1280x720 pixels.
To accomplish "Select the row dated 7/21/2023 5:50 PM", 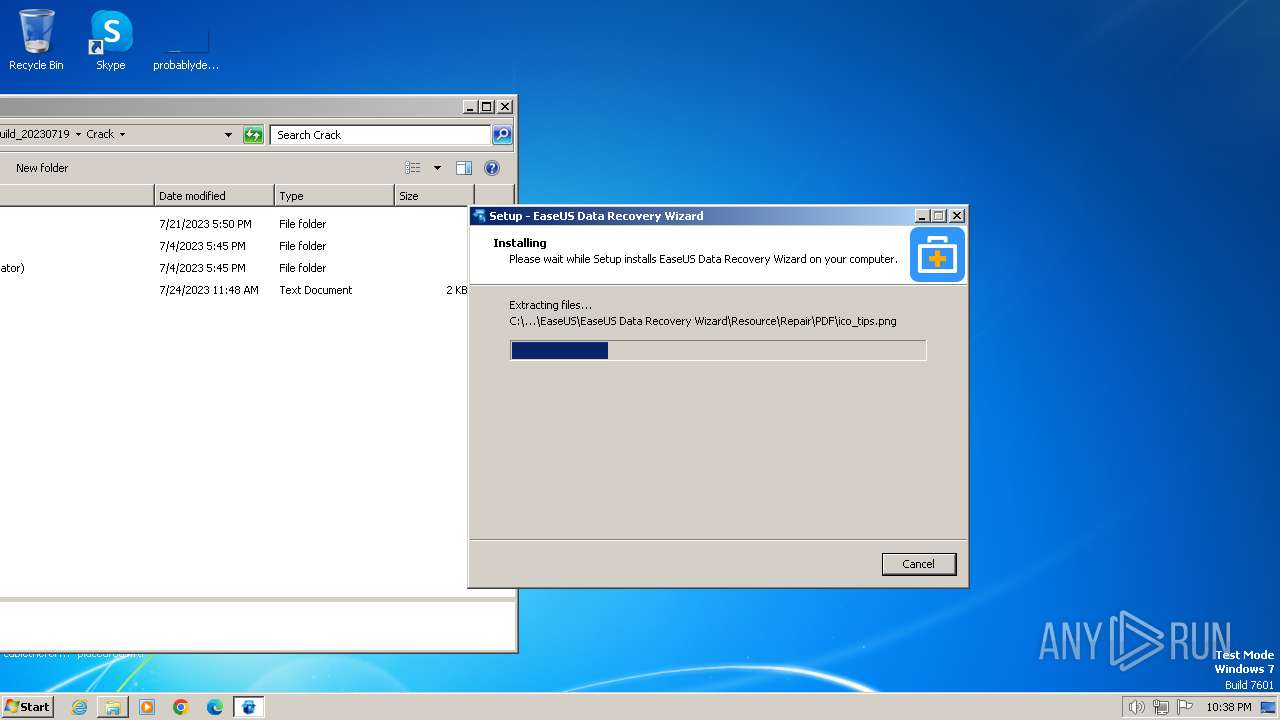I will 234,224.
